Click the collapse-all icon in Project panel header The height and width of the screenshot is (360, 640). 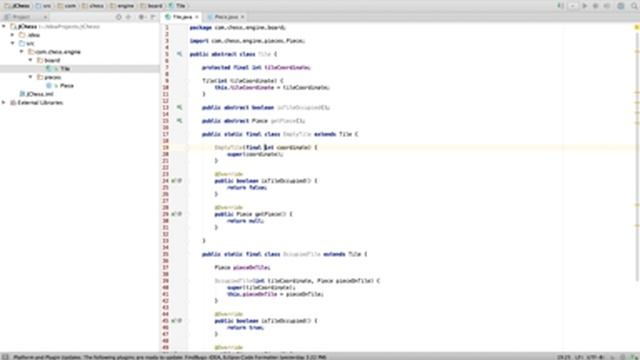(129, 17)
